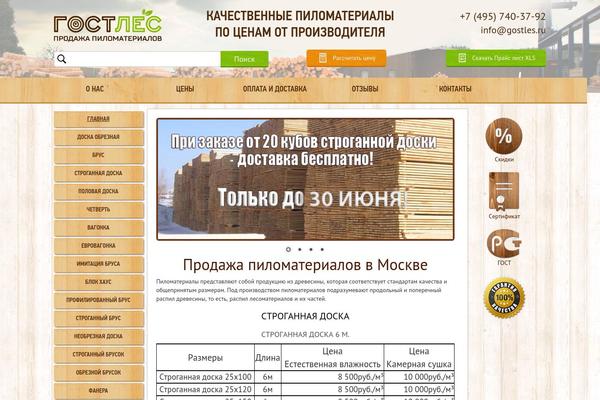Click the СТРОГАННАЯ ДОСКА section heading above table

pos(305,317)
